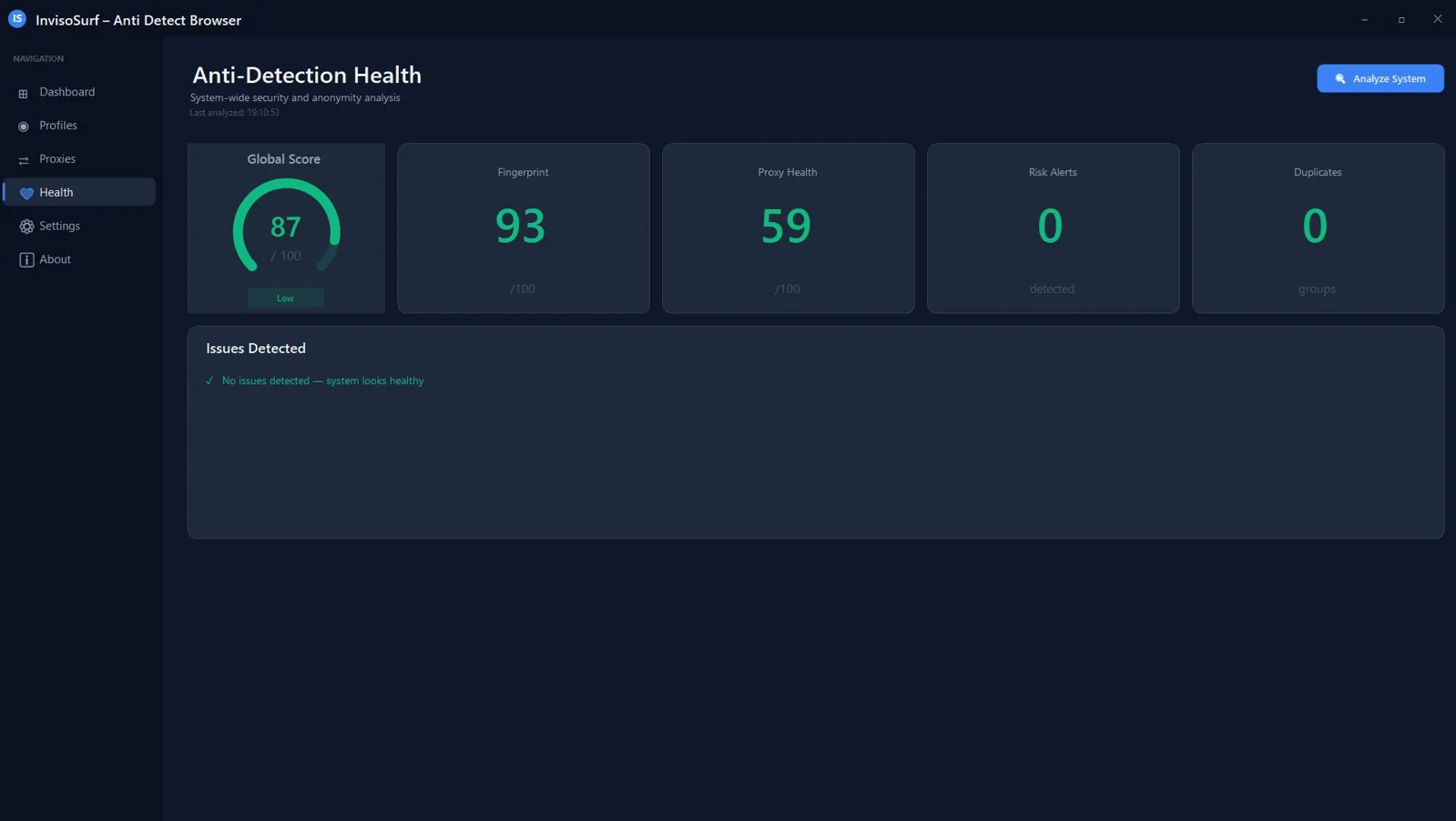This screenshot has width=1456, height=821.
Task: Click the Proxies arrows icon
Action: point(24,160)
